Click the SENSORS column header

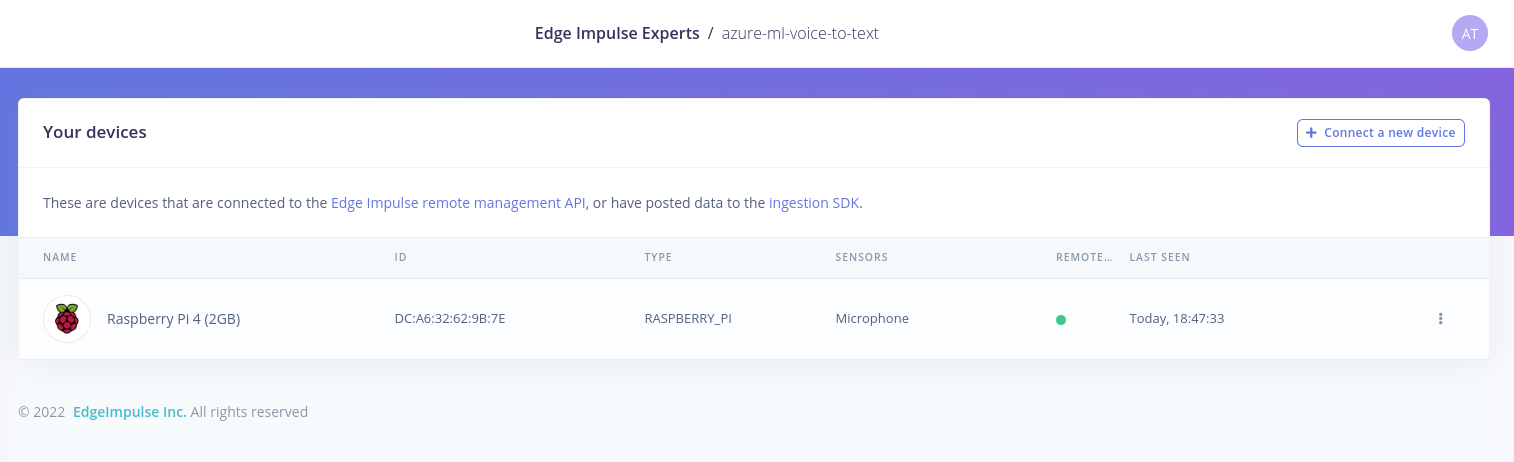(x=862, y=257)
